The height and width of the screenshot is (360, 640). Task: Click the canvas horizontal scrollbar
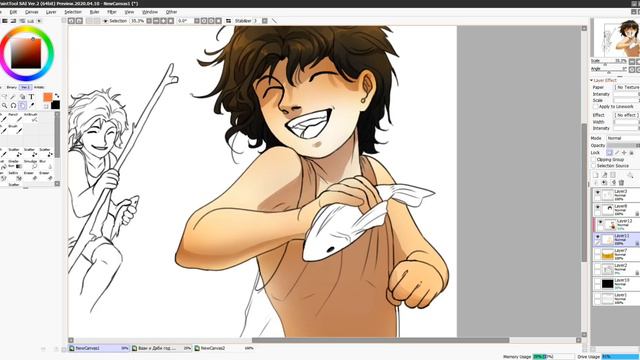tap(381, 340)
